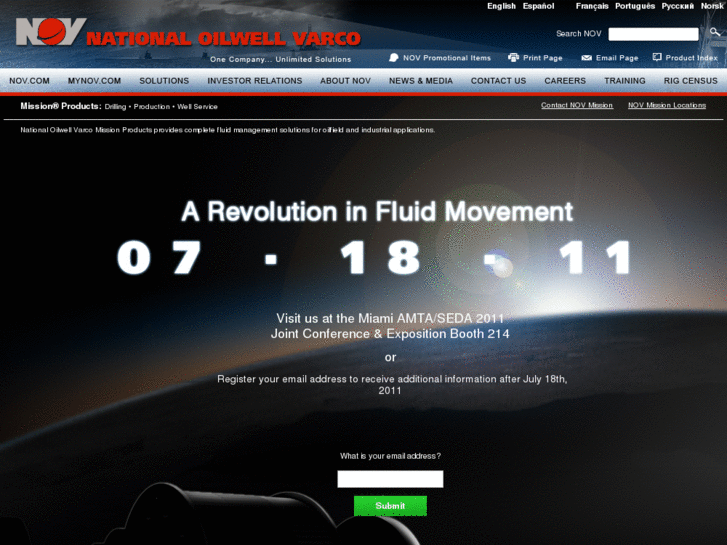Click the printer icon
This screenshot has width=727, height=545.
click(513, 58)
